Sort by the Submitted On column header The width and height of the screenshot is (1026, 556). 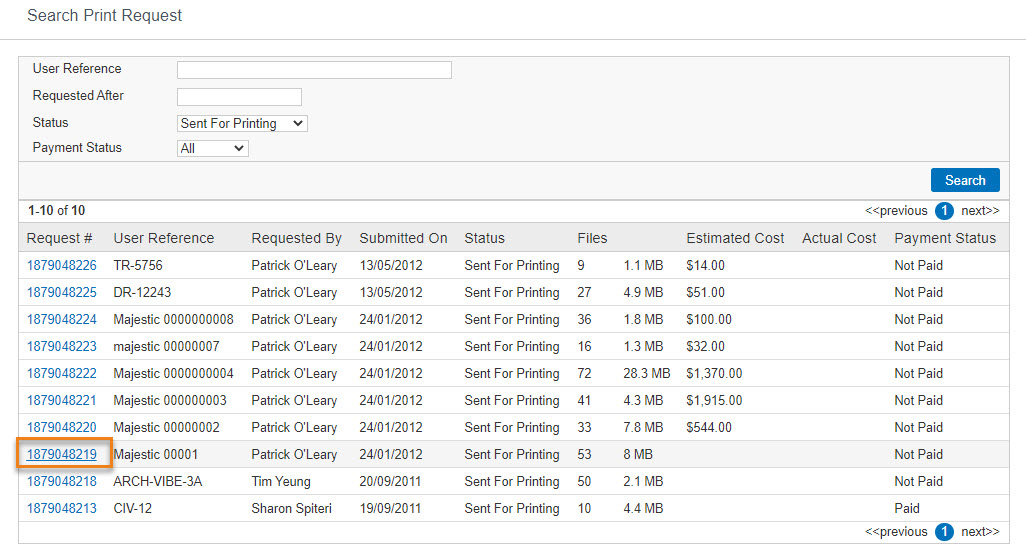[403, 238]
